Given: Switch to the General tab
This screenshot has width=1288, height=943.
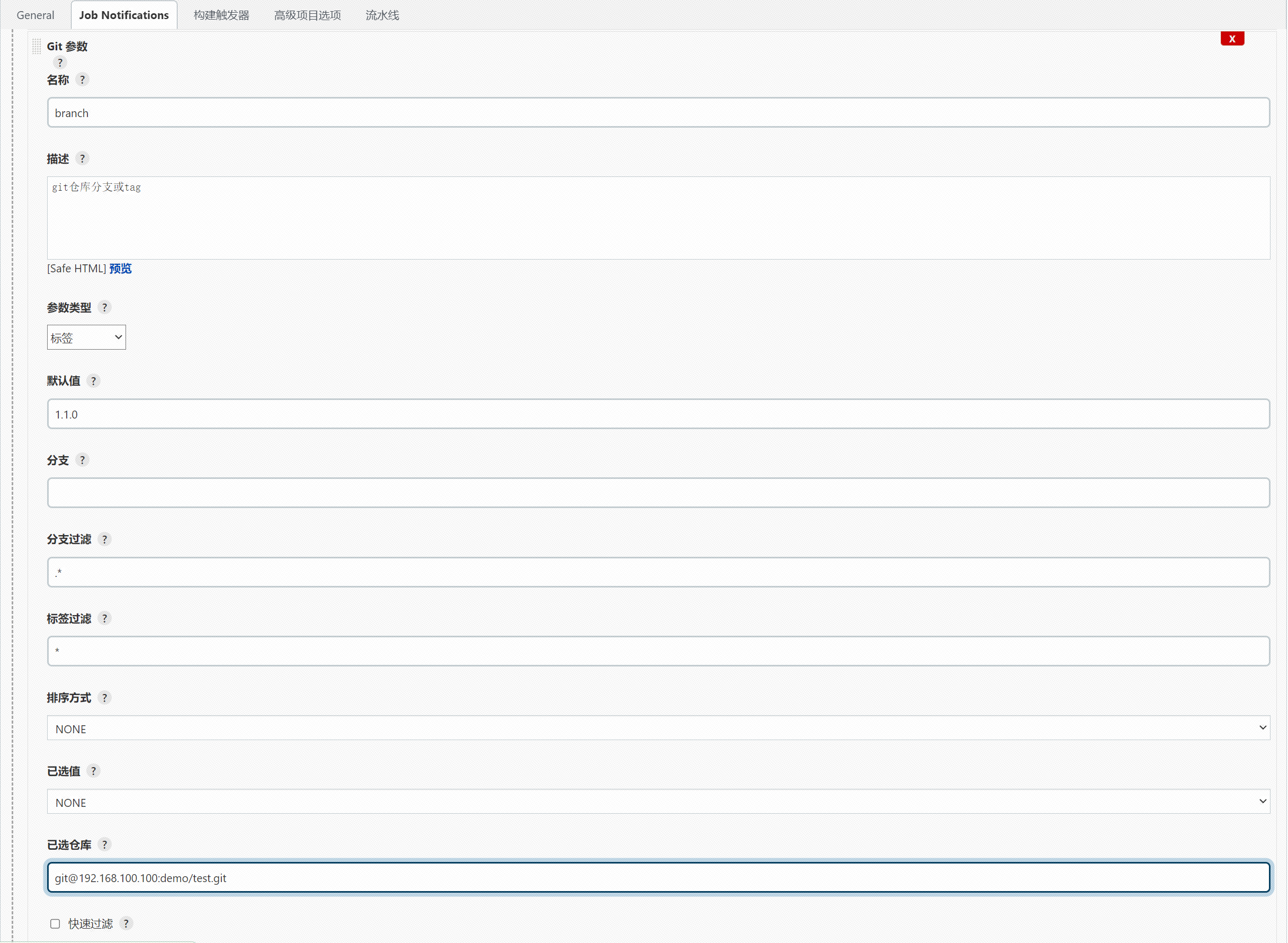Looking at the screenshot, I should click(x=35, y=15).
